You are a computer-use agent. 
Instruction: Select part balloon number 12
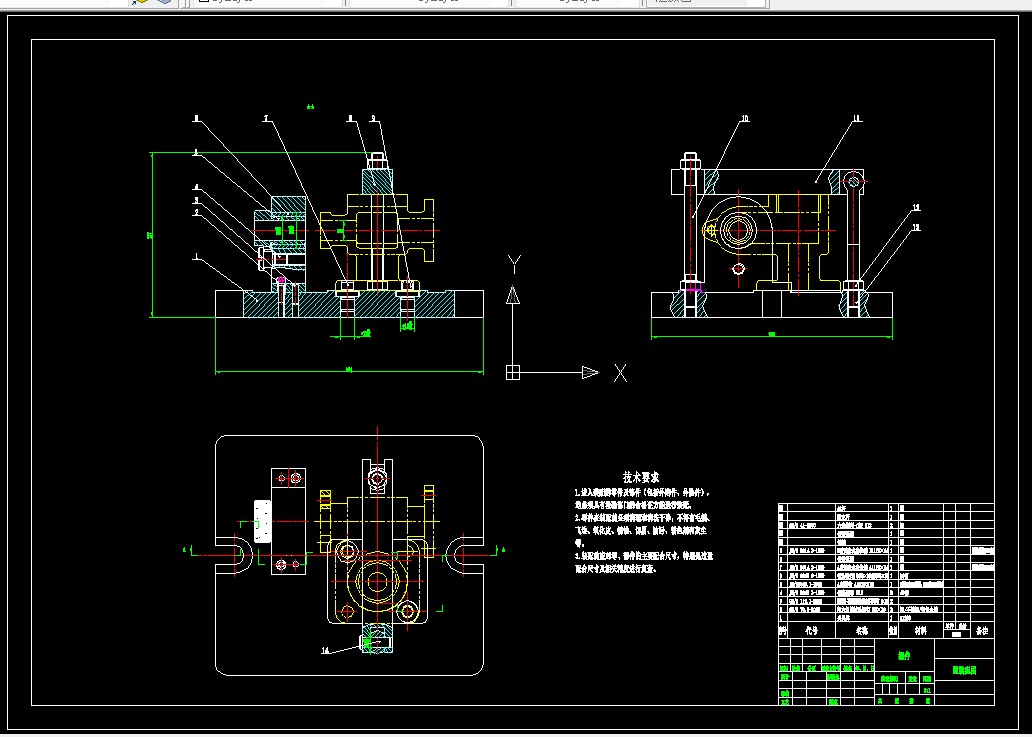(916, 208)
